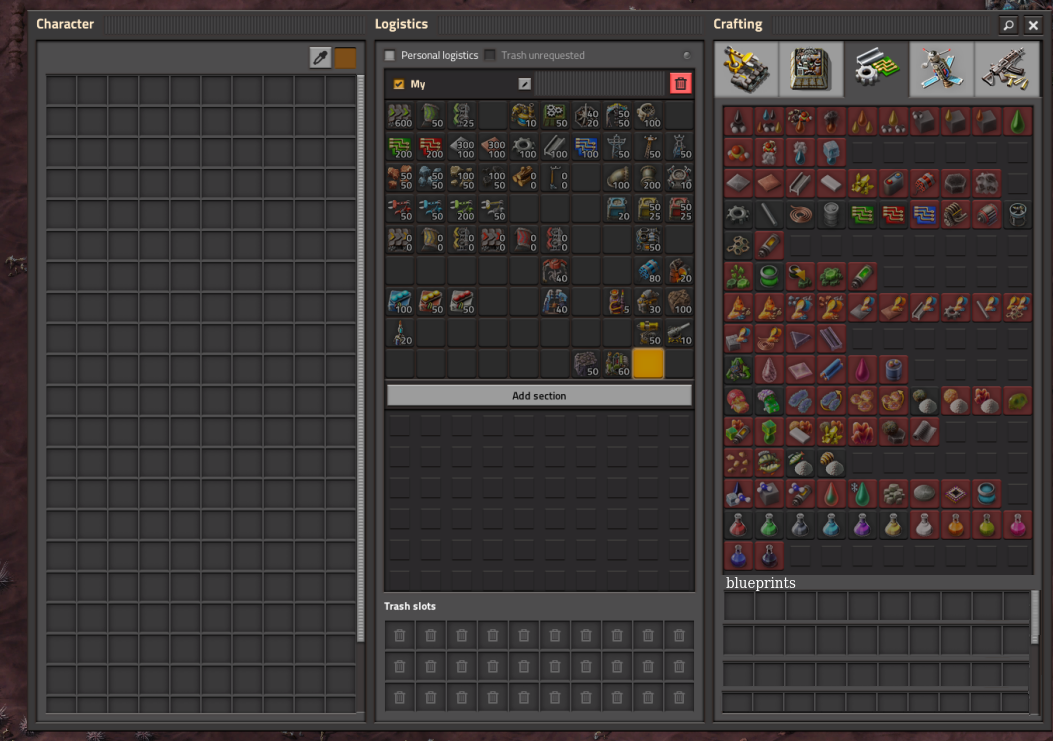
Task: Open the Combat crafting category tab
Action: pyautogui.click(x=1007, y=69)
